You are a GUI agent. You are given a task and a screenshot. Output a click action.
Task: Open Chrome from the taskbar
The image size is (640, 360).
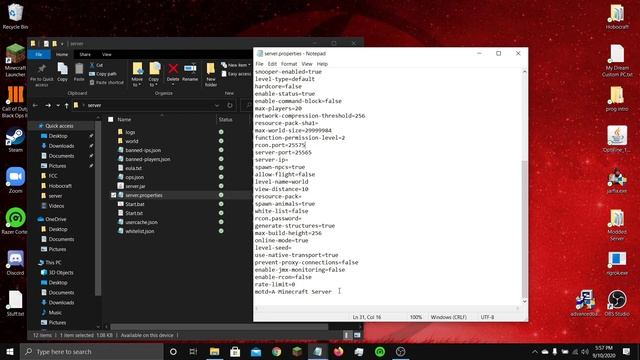coord(276,351)
